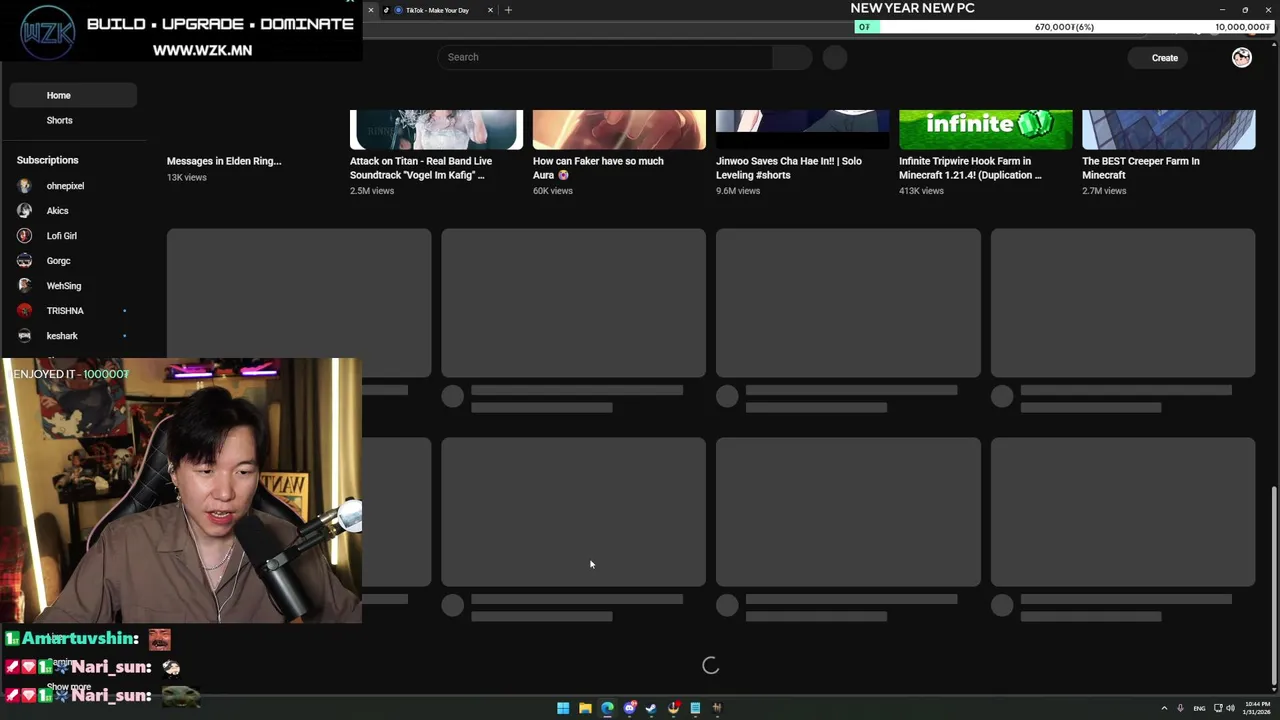Click the microphone icon in system tray
The width and height of the screenshot is (1280, 720).
[1180, 708]
